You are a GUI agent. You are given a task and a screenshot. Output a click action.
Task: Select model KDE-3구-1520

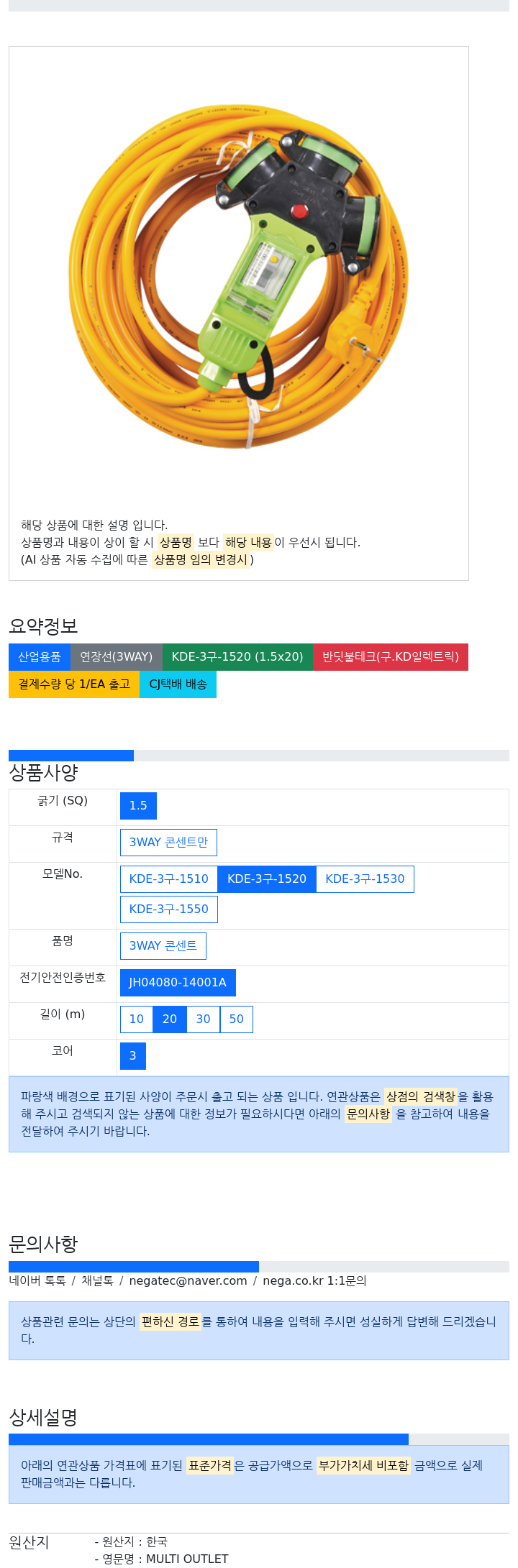(x=267, y=879)
